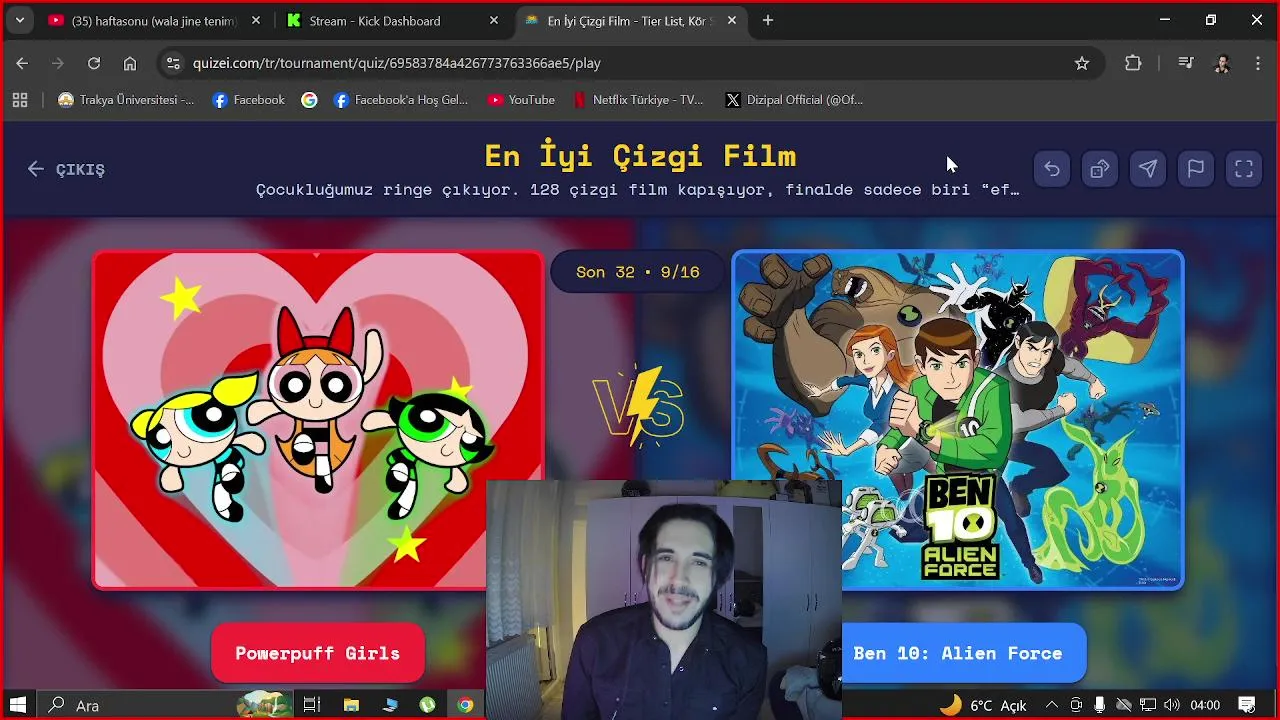Click the En İyi Çizgi Film title
This screenshot has width=1280, height=720.
click(640, 156)
